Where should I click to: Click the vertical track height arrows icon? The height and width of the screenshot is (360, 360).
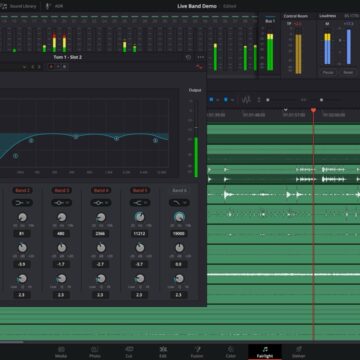(259, 100)
